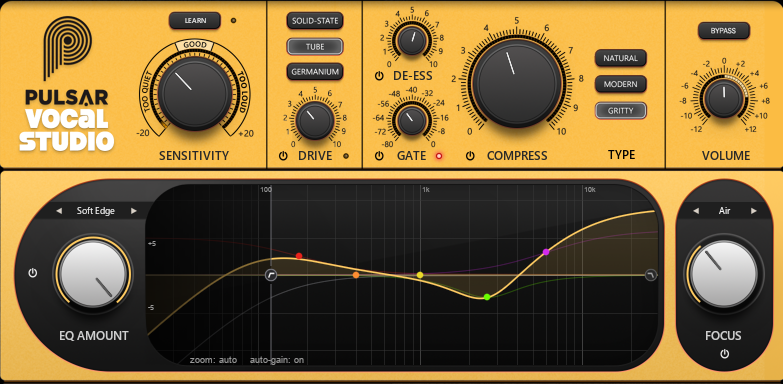783x384 pixels.
Task: Select NATURAL compressor type
Action: click(x=621, y=58)
